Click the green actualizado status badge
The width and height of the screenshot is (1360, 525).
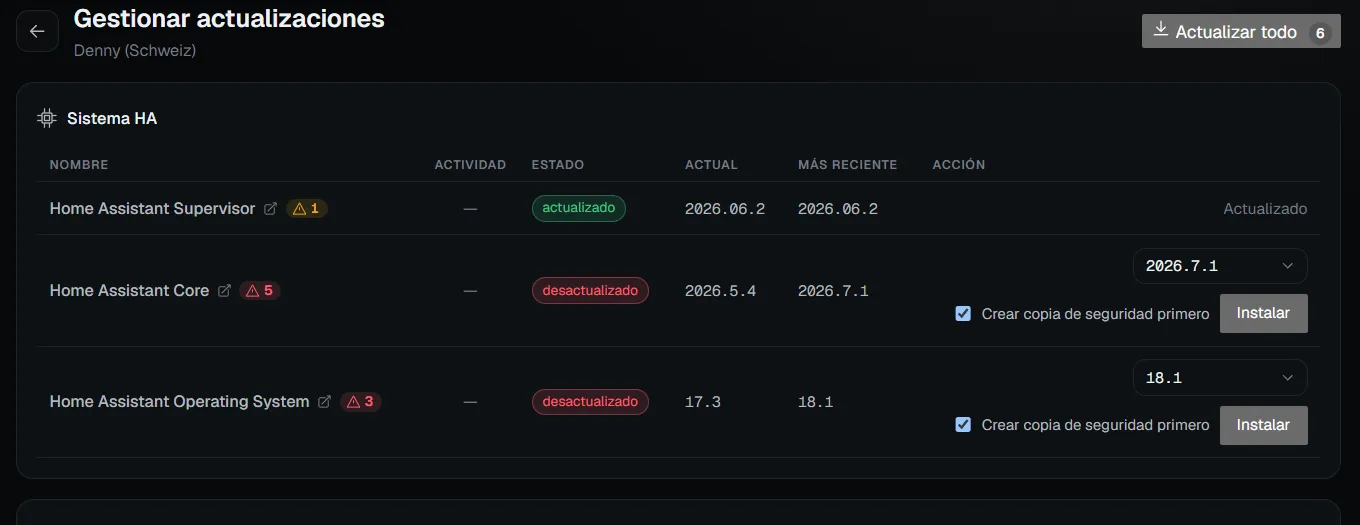(x=578, y=208)
